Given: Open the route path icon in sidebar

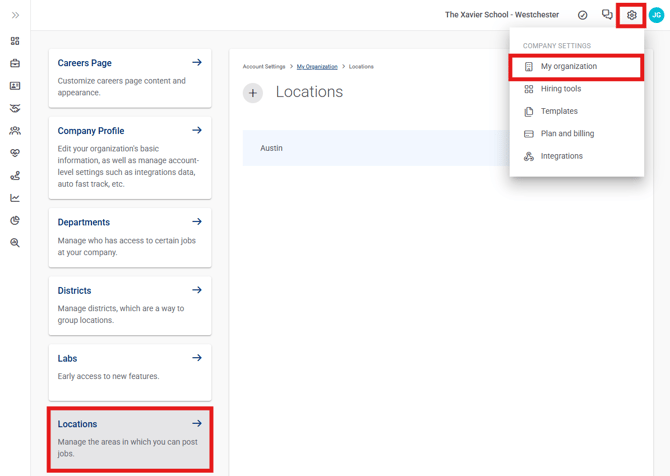Looking at the screenshot, I should click(x=15, y=176).
